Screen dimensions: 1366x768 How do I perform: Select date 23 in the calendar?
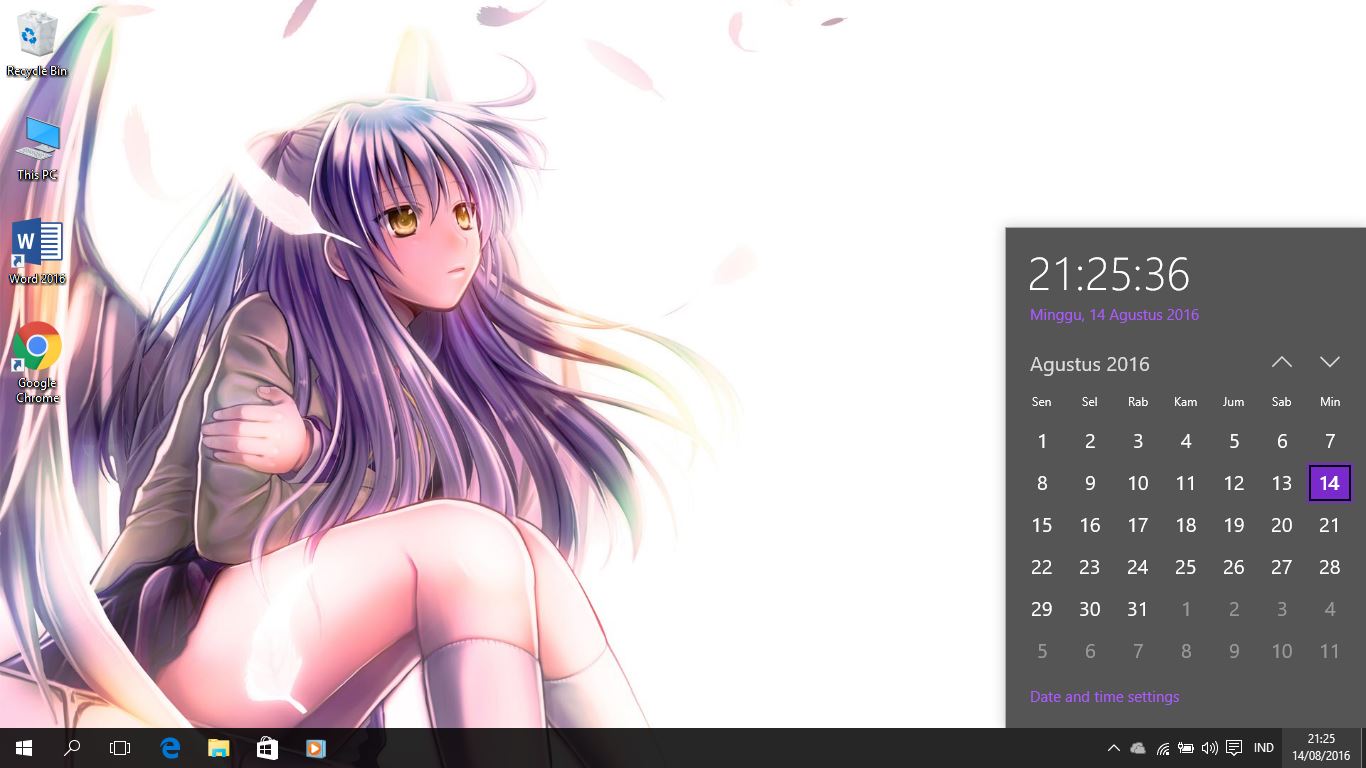(x=1090, y=567)
